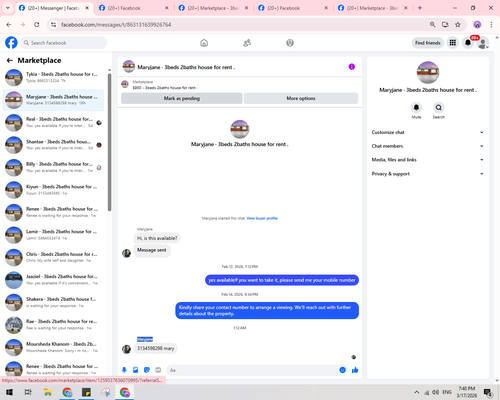
Task: Go to Facebook Home icon
Action: click(x=204, y=43)
